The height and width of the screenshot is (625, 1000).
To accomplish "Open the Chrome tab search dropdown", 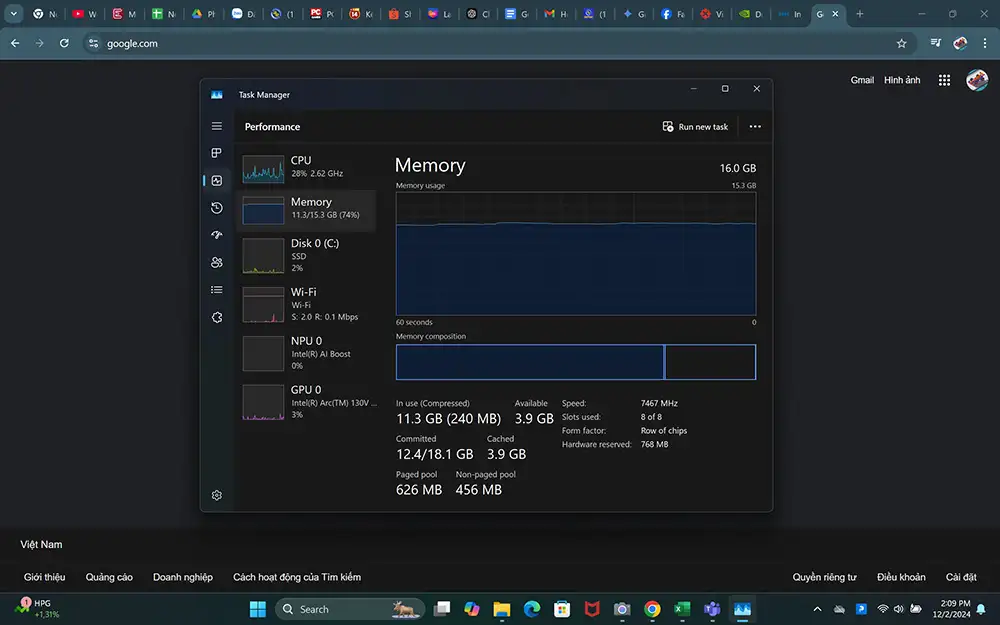I will pyautogui.click(x=14, y=14).
